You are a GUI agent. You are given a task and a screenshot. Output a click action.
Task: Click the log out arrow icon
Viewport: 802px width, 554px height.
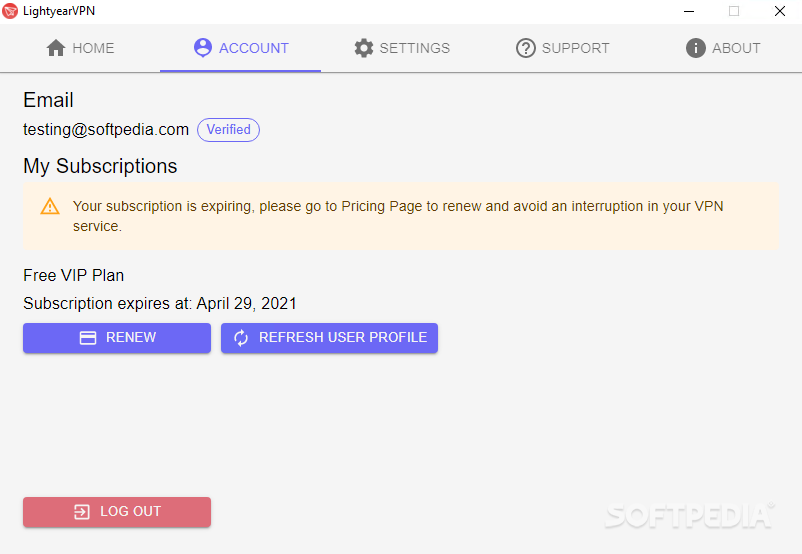coord(82,512)
